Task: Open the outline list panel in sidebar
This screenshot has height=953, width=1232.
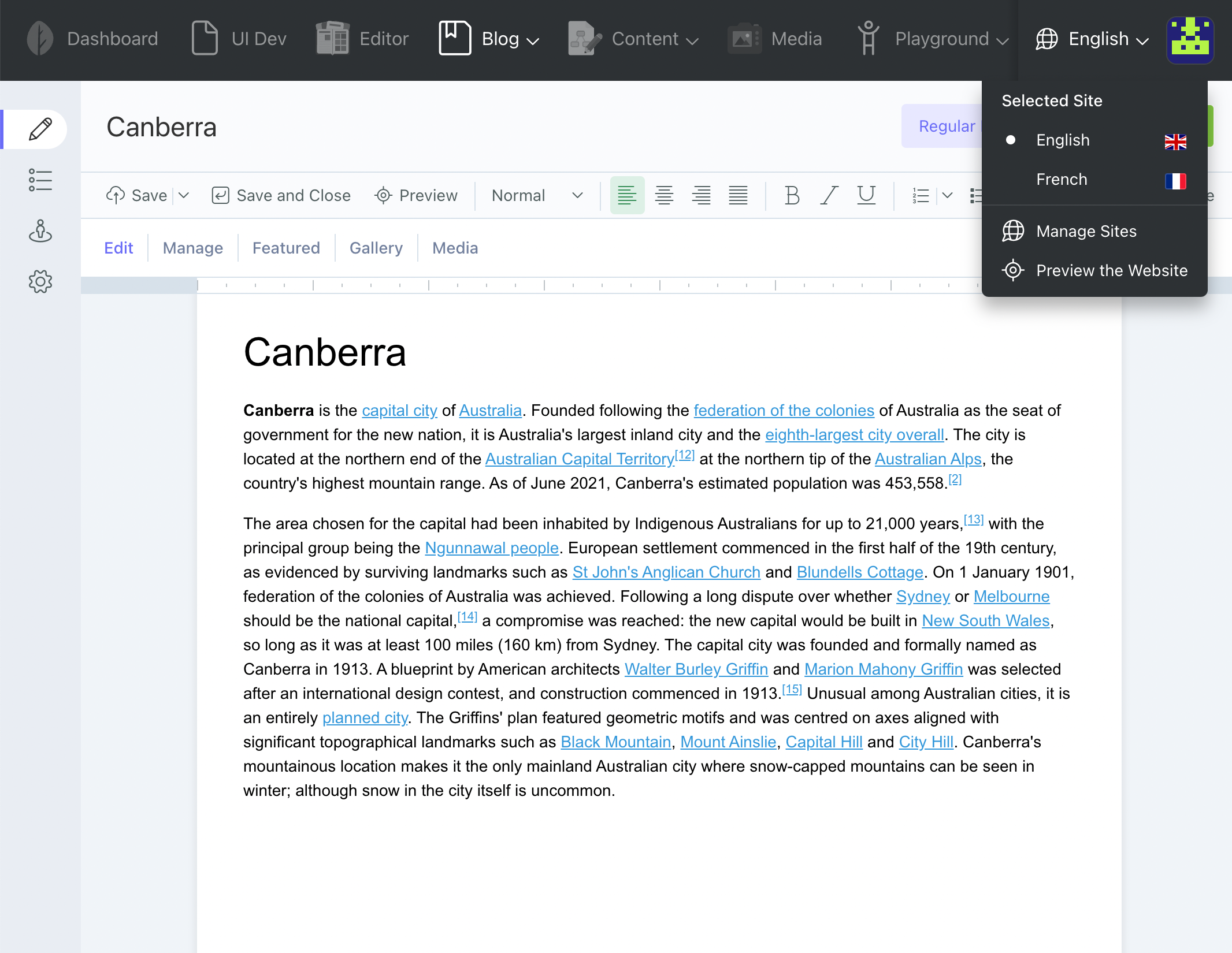Action: [40, 181]
